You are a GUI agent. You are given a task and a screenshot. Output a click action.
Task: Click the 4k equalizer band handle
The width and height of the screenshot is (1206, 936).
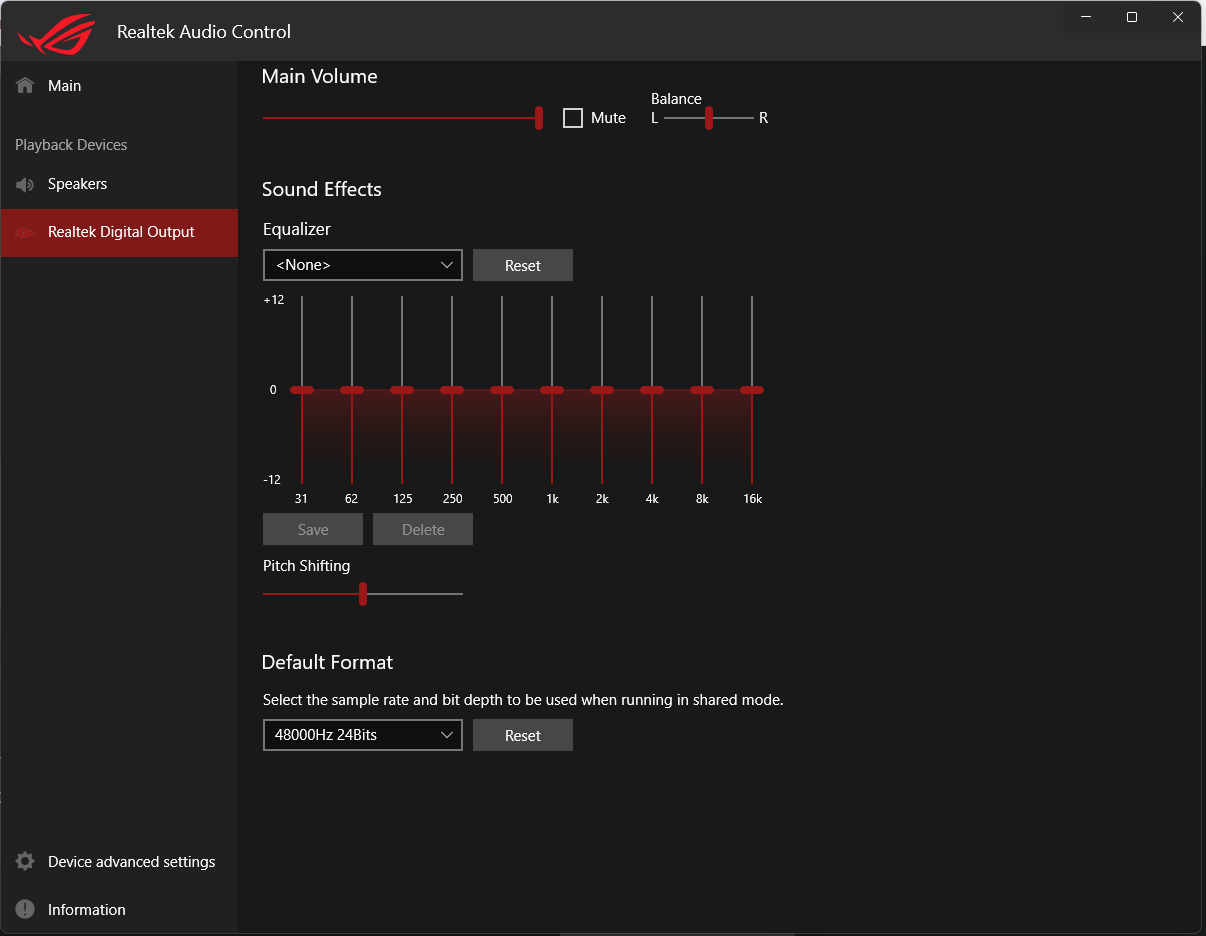652,390
